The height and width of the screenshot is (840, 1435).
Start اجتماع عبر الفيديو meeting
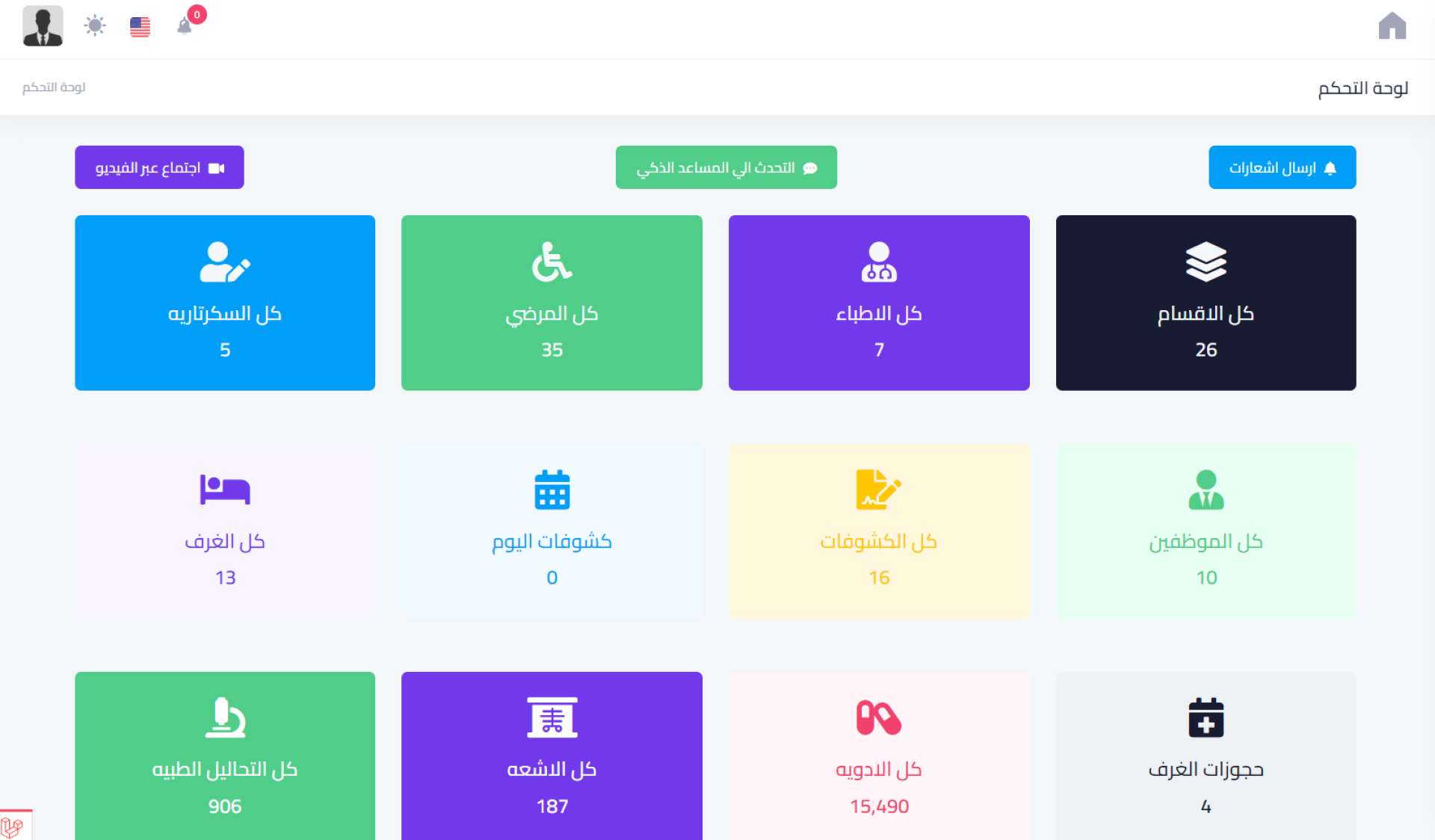tap(159, 167)
